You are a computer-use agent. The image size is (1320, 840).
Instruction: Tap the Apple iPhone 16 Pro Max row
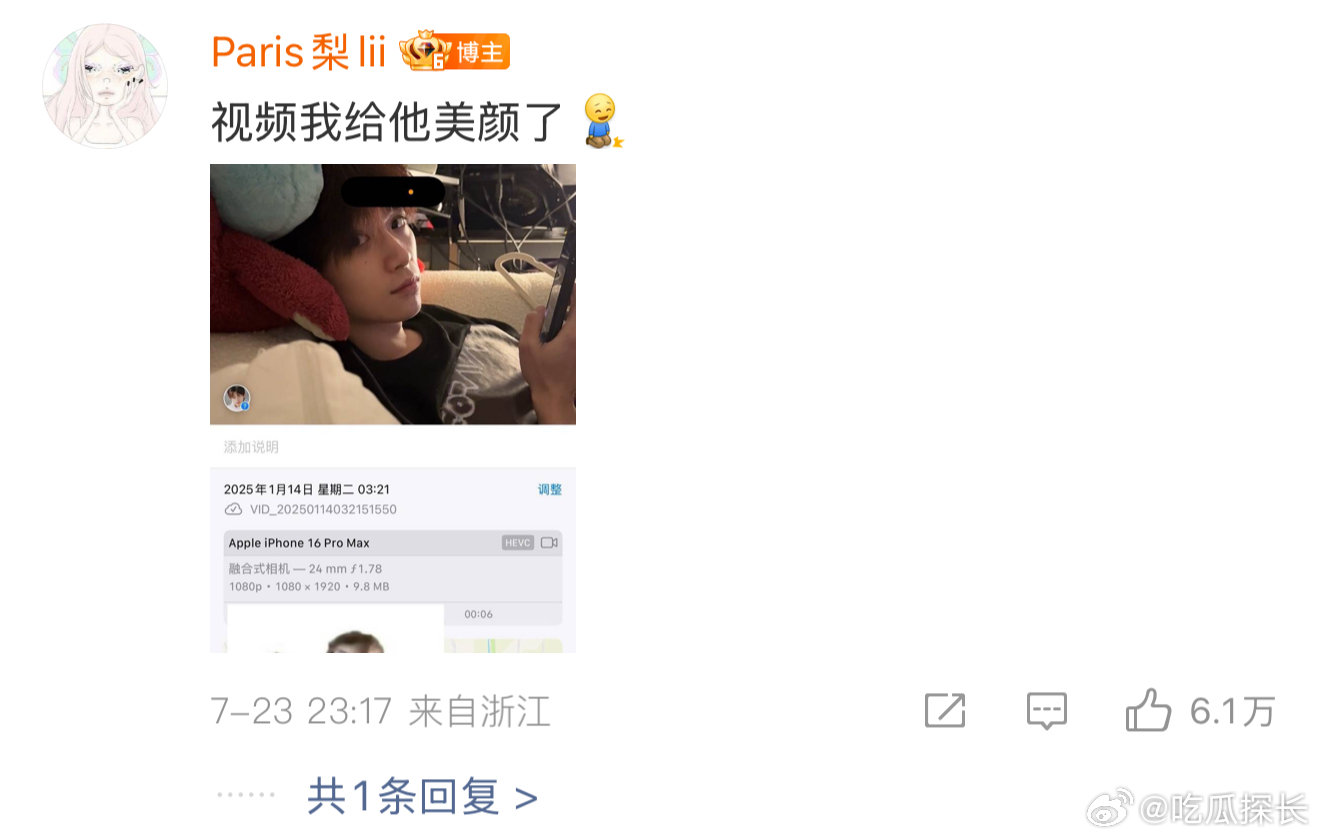(x=393, y=543)
